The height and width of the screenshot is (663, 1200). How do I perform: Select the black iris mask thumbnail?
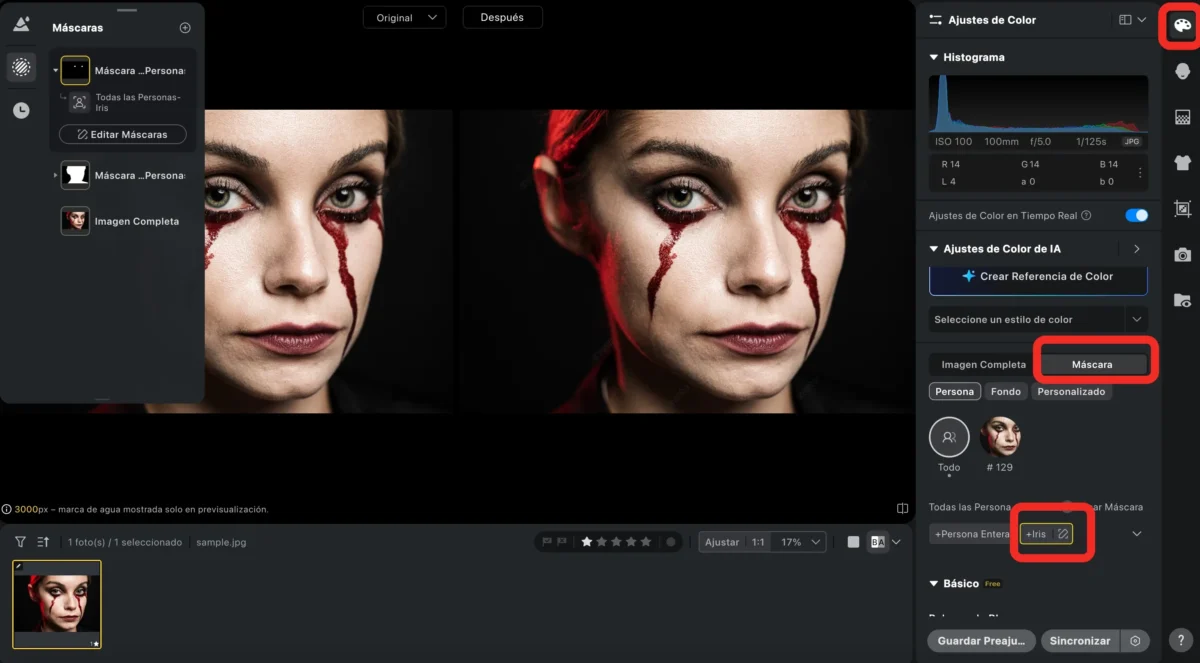click(75, 70)
